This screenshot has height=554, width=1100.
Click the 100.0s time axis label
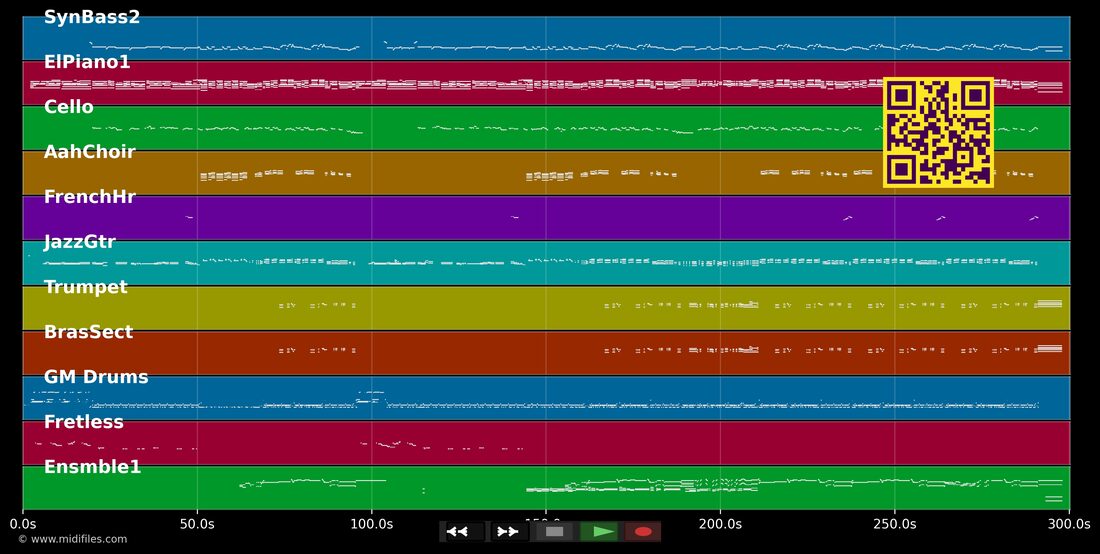pyautogui.click(x=371, y=524)
